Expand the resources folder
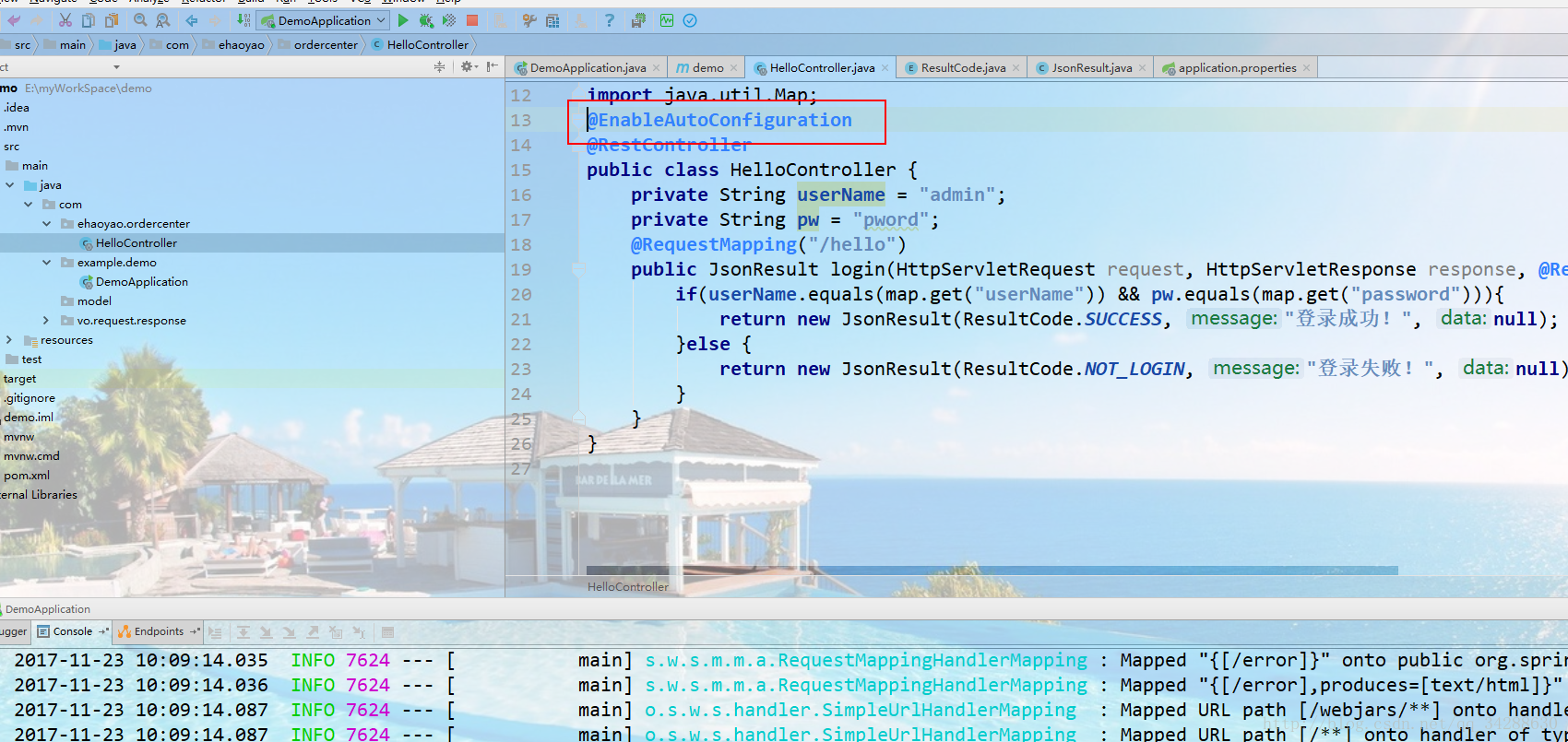Image resolution: width=1568 pixels, height=742 pixels. click(10, 340)
